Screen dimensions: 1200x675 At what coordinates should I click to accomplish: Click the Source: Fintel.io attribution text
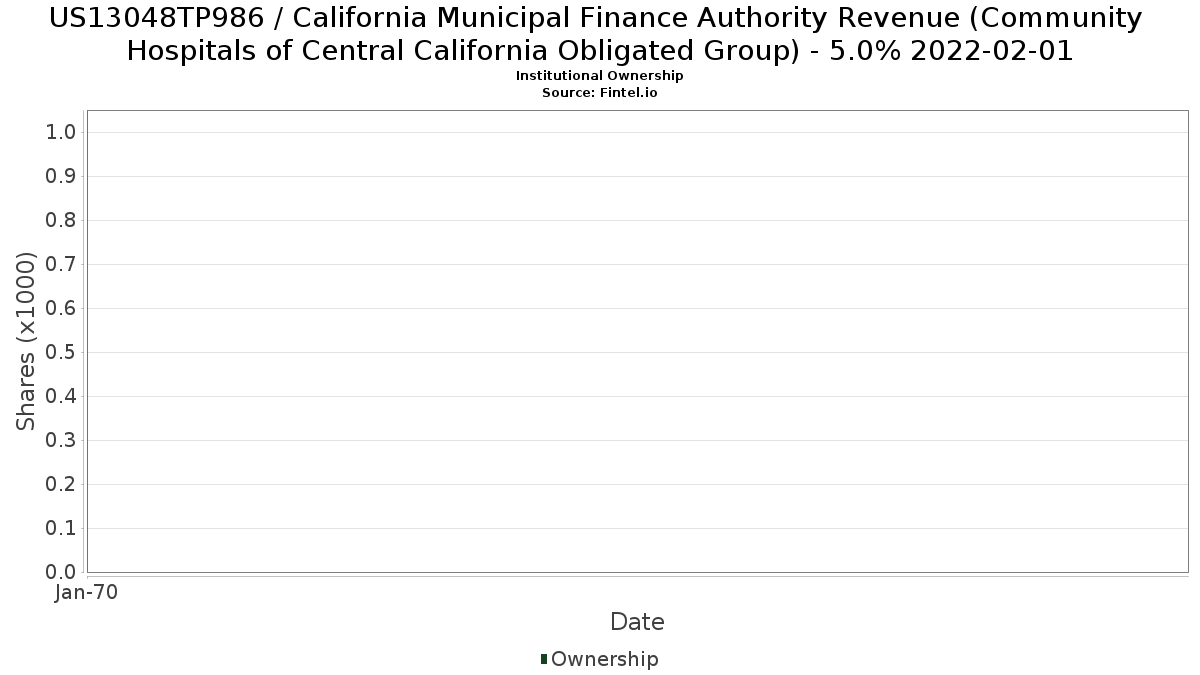(x=599, y=92)
